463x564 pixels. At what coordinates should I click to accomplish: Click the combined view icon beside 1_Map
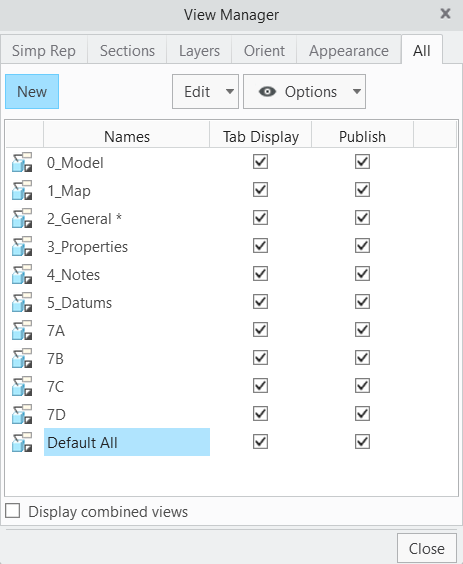(x=22, y=190)
